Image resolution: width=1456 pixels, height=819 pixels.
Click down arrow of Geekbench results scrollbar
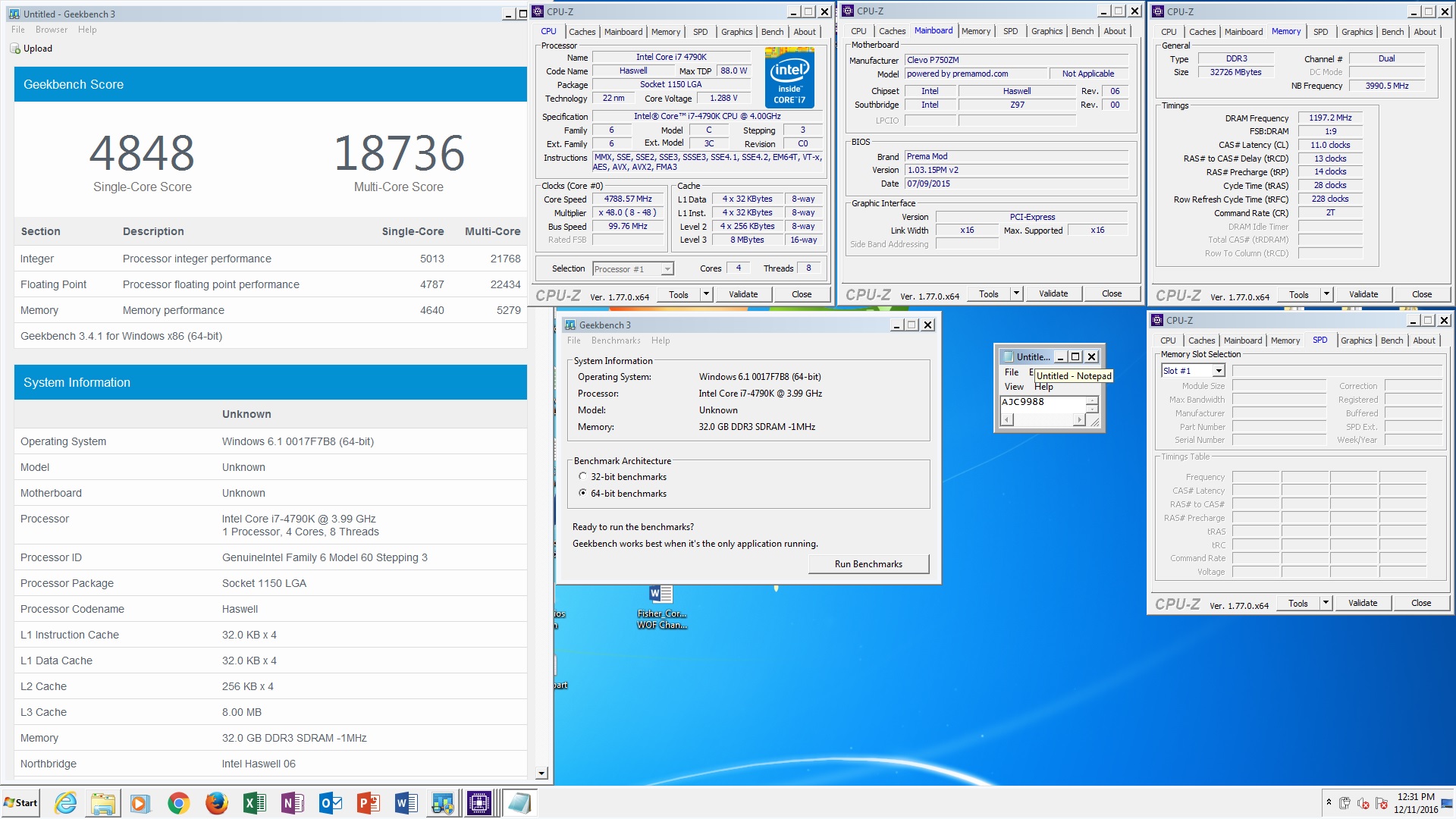(x=541, y=773)
